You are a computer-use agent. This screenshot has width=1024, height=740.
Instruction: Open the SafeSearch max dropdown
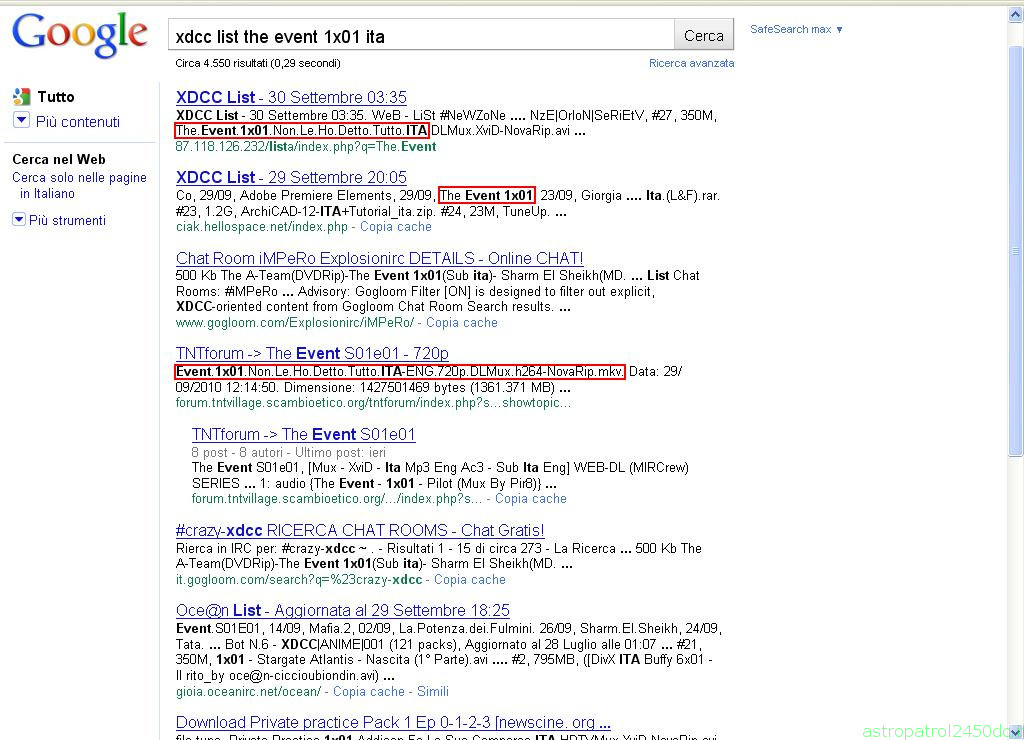(796, 29)
